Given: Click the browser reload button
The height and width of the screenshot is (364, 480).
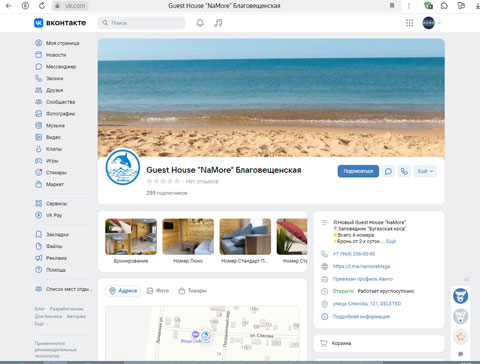Looking at the screenshot, I should [x=42, y=6].
